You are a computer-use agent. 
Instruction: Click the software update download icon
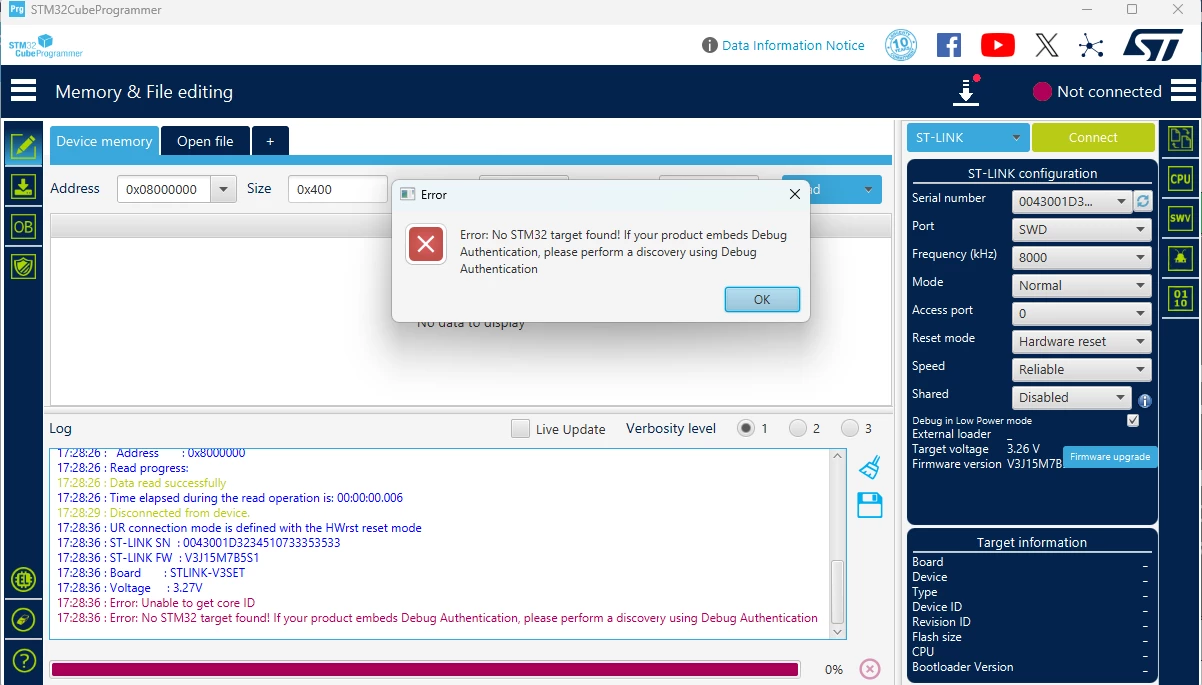[x=966, y=91]
